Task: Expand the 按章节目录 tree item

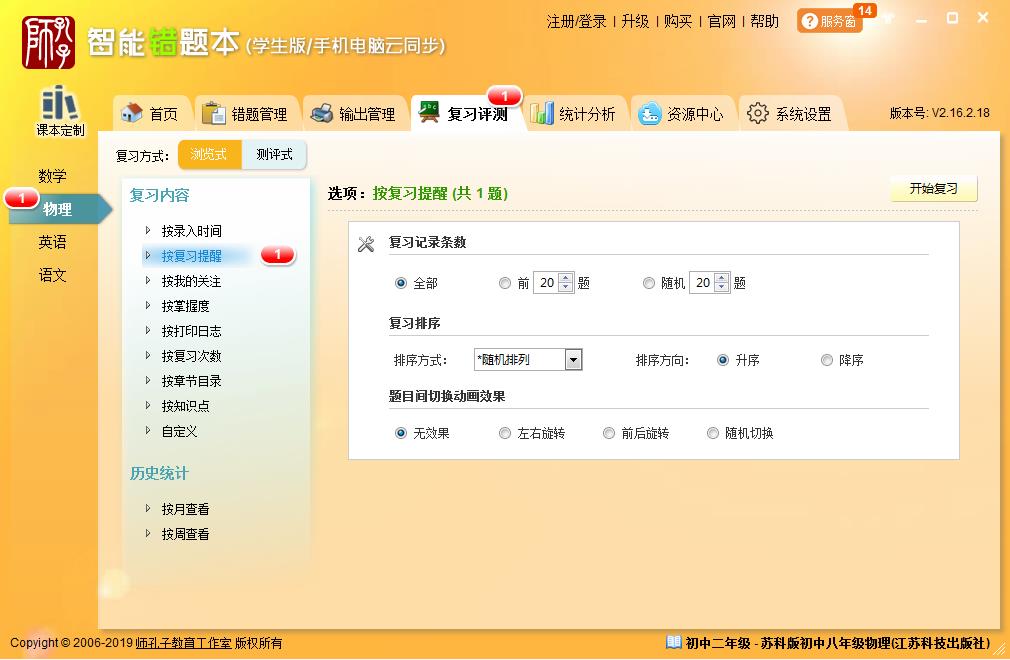Action: pos(149,381)
